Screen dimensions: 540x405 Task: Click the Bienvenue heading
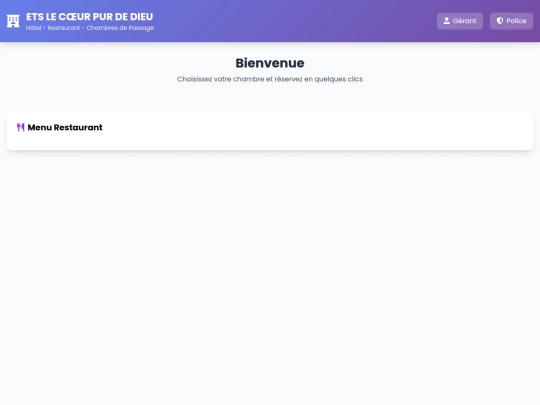pyautogui.click(x=270, y=63)
